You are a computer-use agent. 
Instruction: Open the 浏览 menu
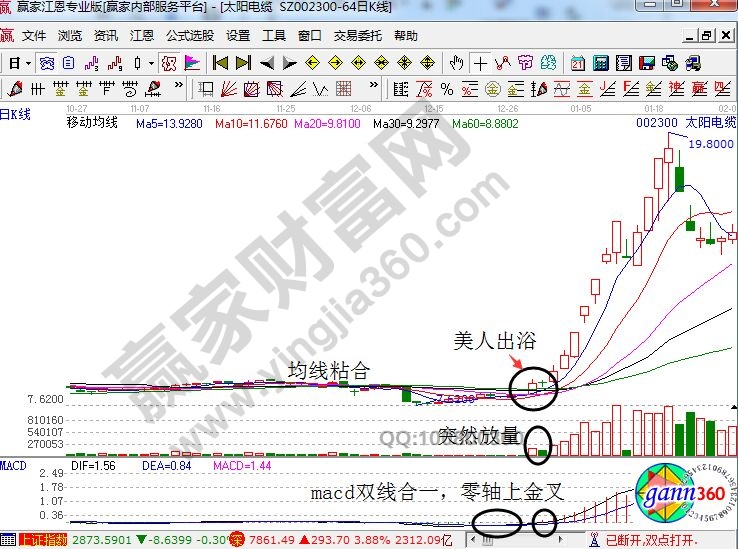click(70, 36)
